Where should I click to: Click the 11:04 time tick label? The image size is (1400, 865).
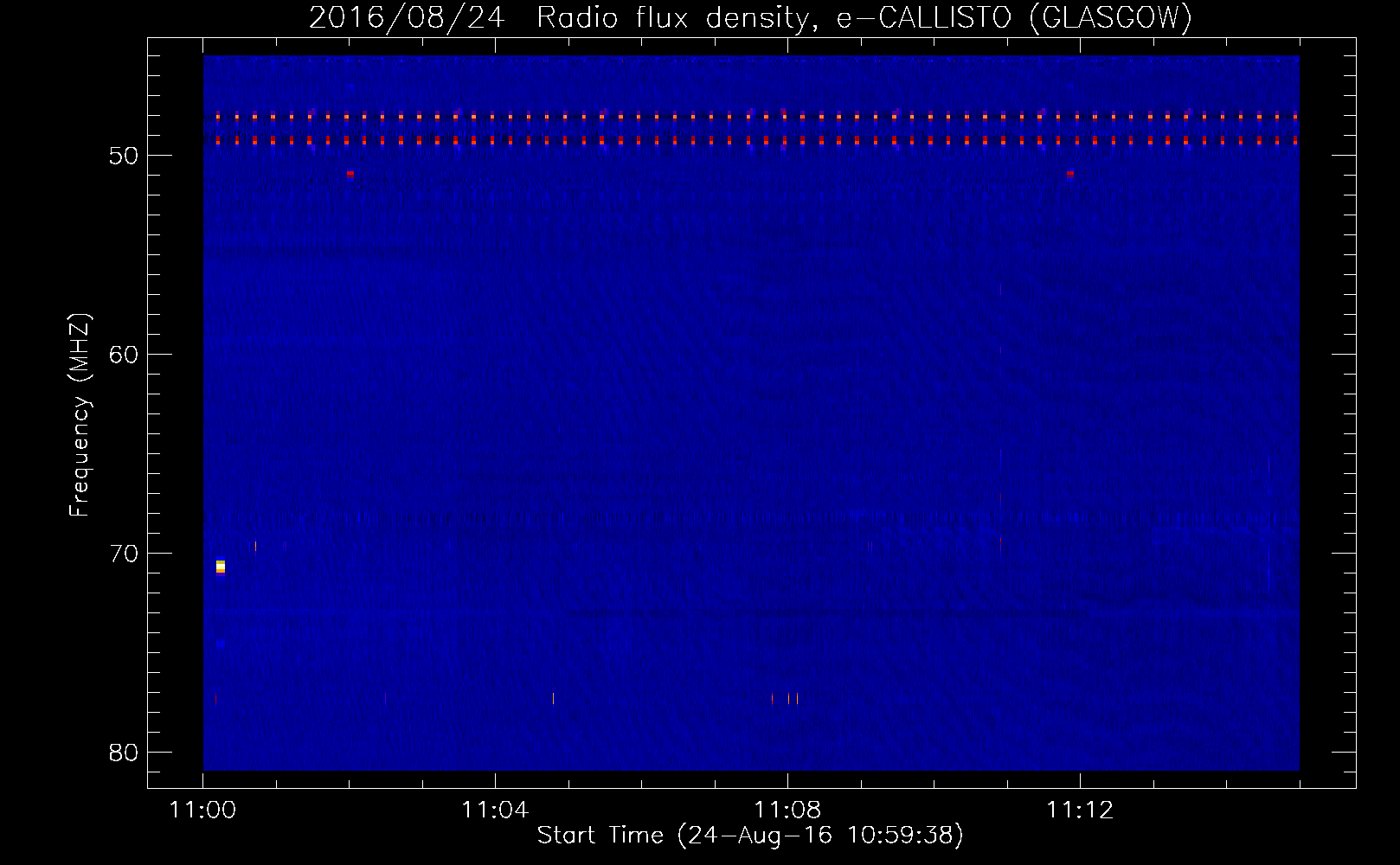pos(495,810)
